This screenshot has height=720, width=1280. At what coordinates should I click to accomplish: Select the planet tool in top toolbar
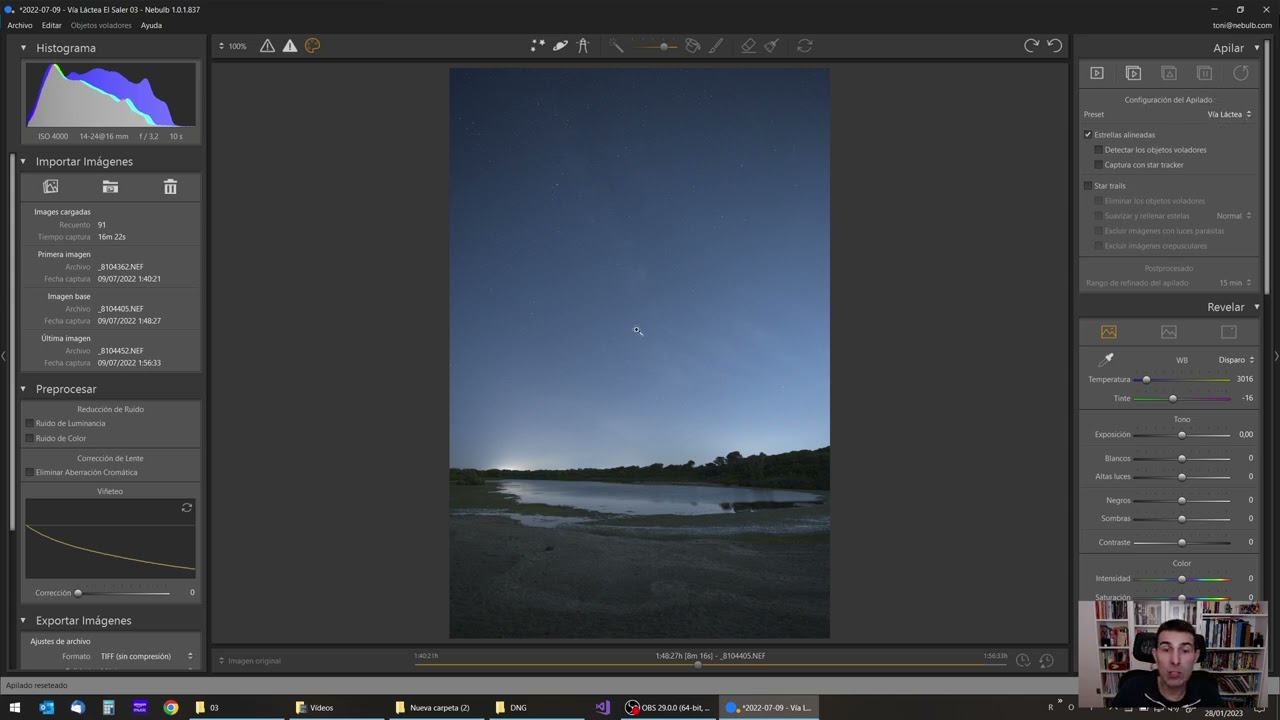560,46
